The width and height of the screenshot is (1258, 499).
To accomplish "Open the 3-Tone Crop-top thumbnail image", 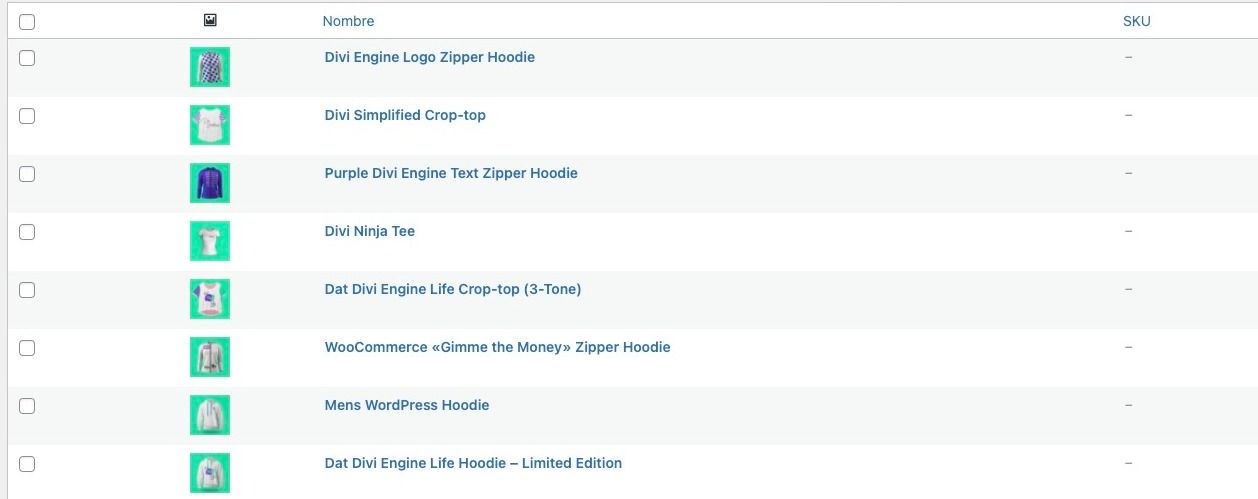I will pos(210,299).
